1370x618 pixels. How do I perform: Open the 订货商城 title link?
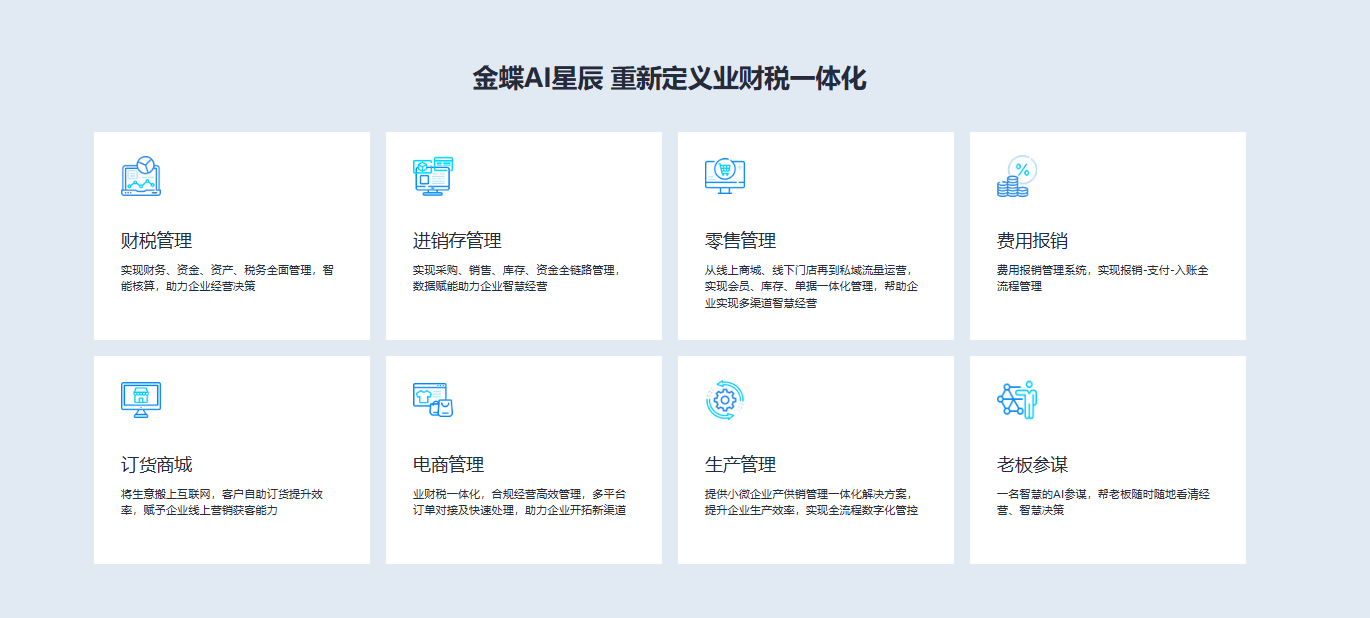pos(156,465)
